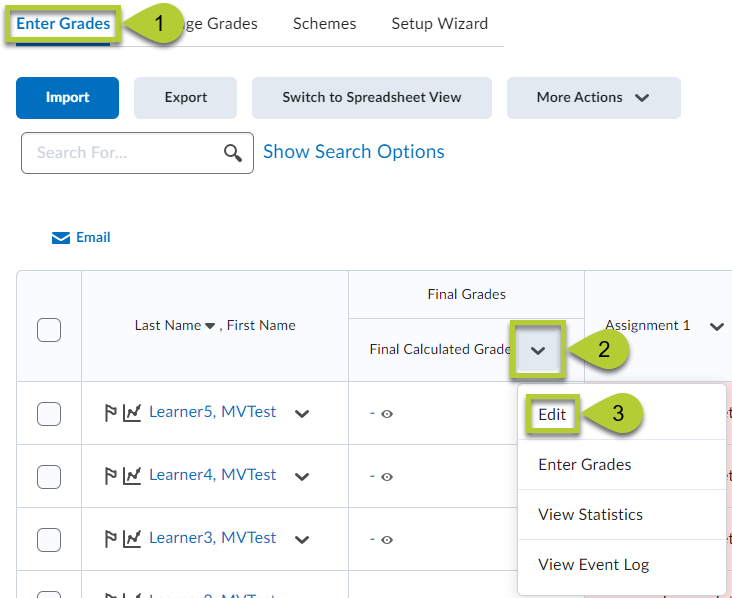Viewport: 732px width, 598px height.
Task: Choose Edit from the dropdown menu
Action: 552,414
